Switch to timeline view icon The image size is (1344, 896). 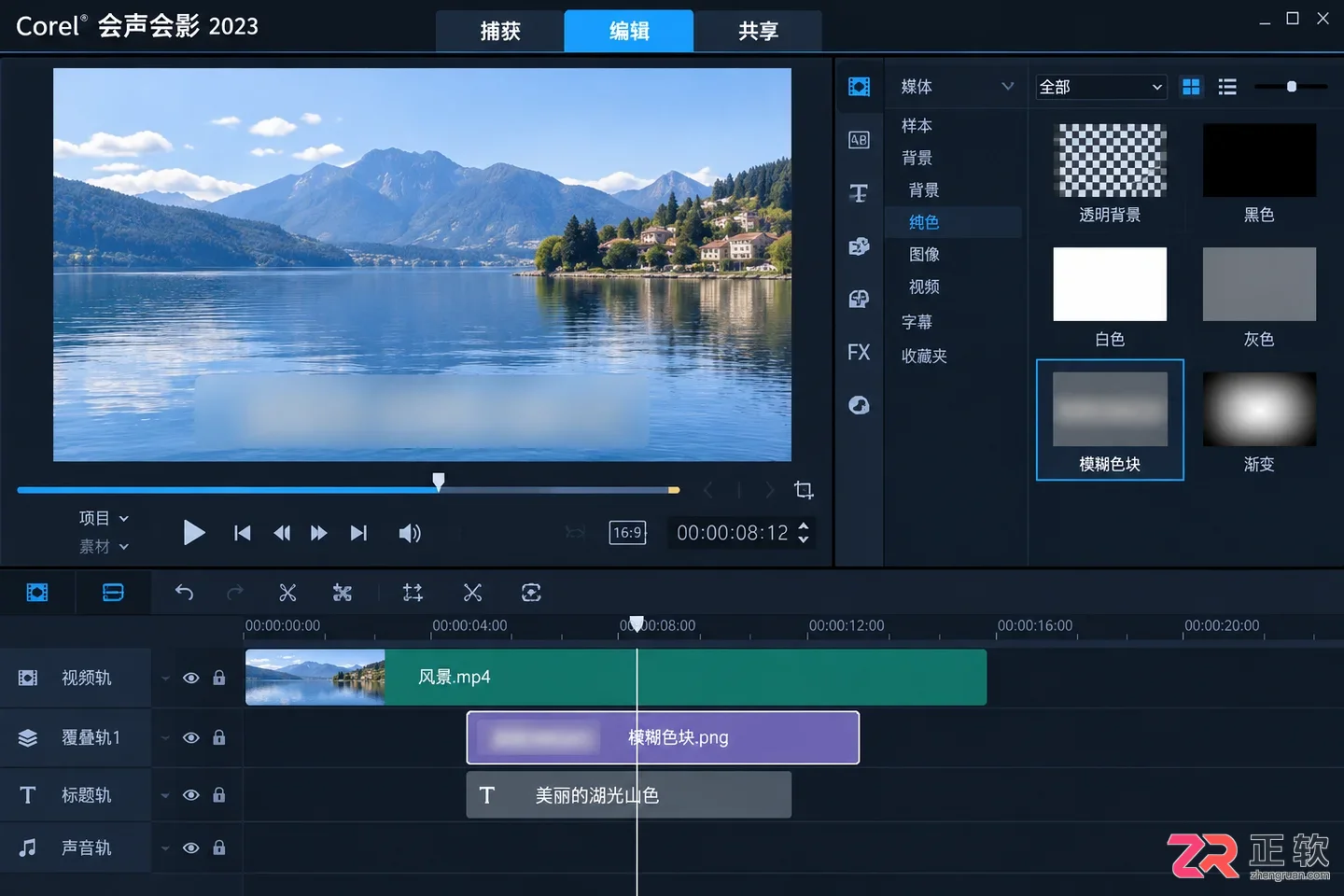113,593
